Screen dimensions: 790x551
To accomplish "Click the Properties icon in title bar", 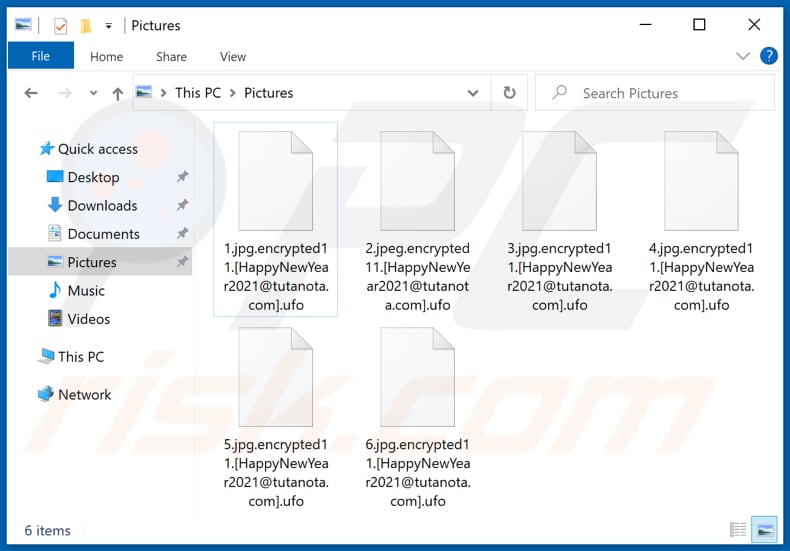I will pyautogui.click(x=59, y=25).
